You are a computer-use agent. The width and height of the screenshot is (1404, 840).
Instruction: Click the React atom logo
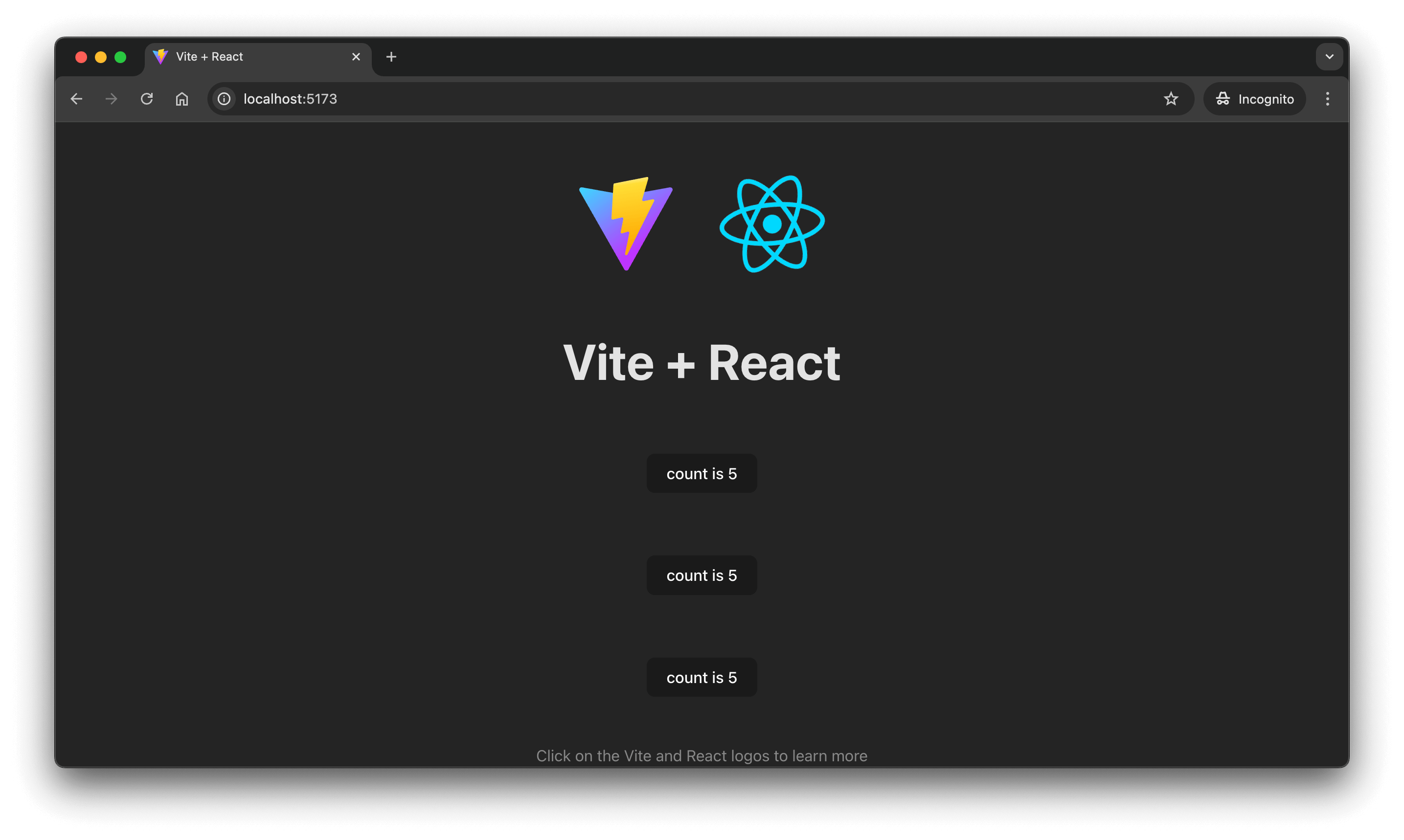[x=771, y=223]
